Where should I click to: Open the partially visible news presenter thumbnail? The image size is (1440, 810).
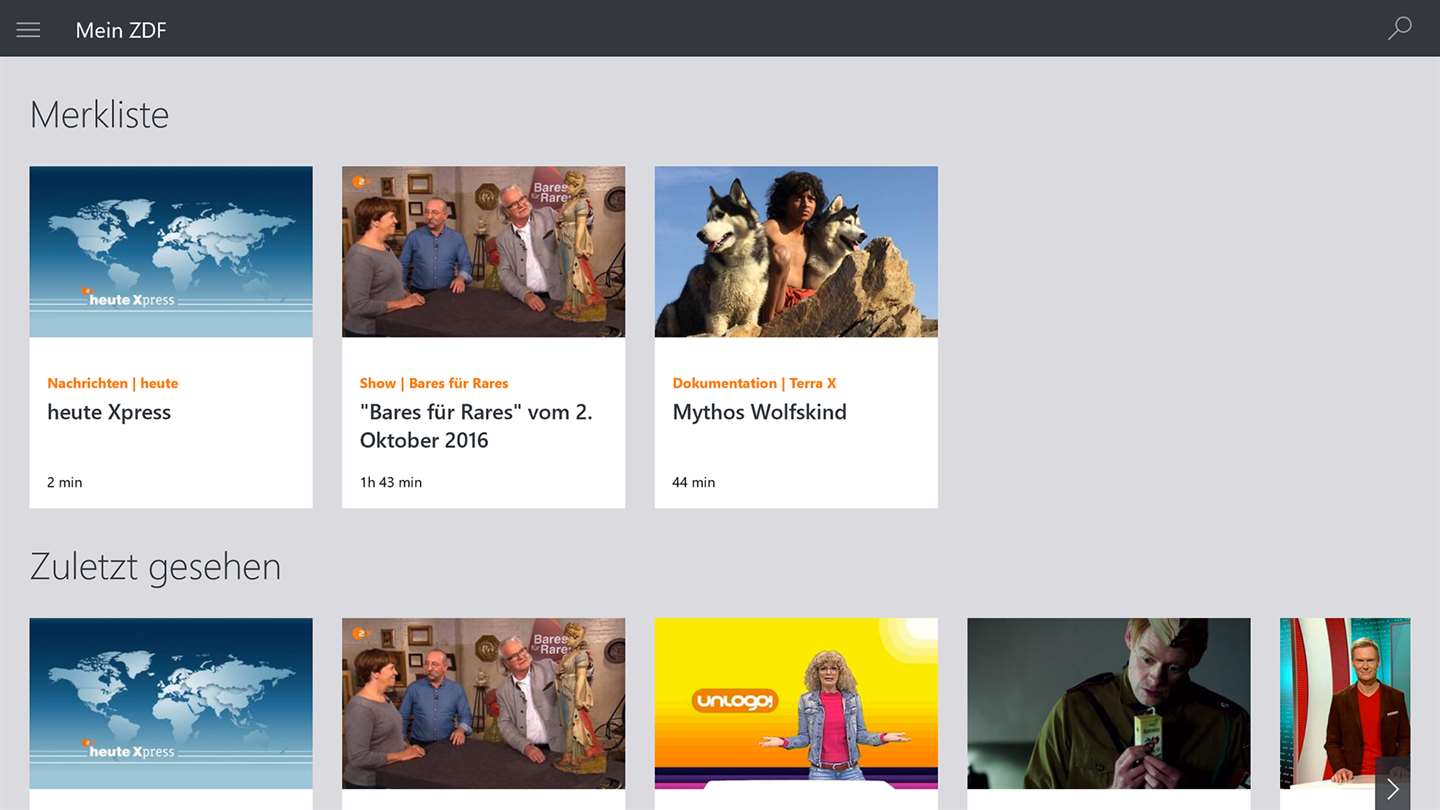coord(1345,704)
